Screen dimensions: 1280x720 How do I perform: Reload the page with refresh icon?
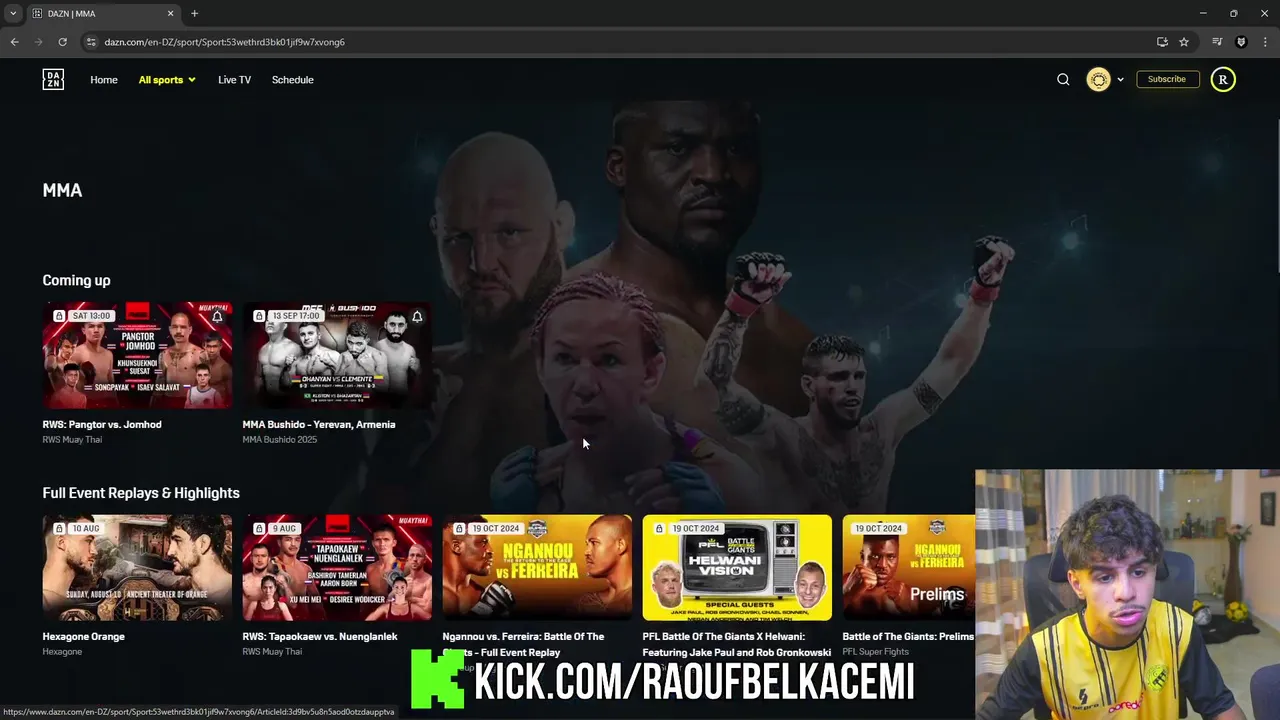click(x=62, y=42)
